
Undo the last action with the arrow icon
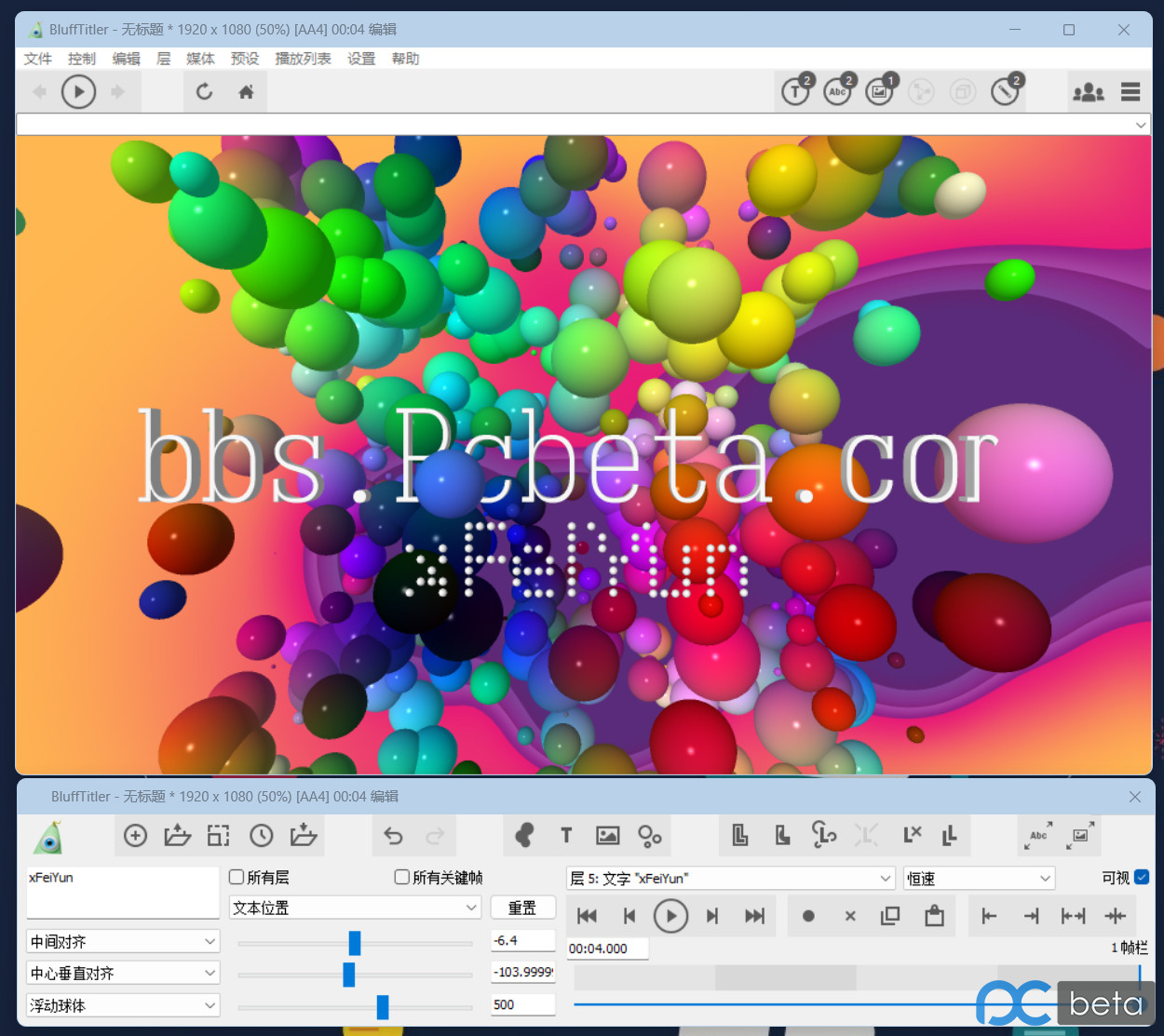tap(393, 836)
